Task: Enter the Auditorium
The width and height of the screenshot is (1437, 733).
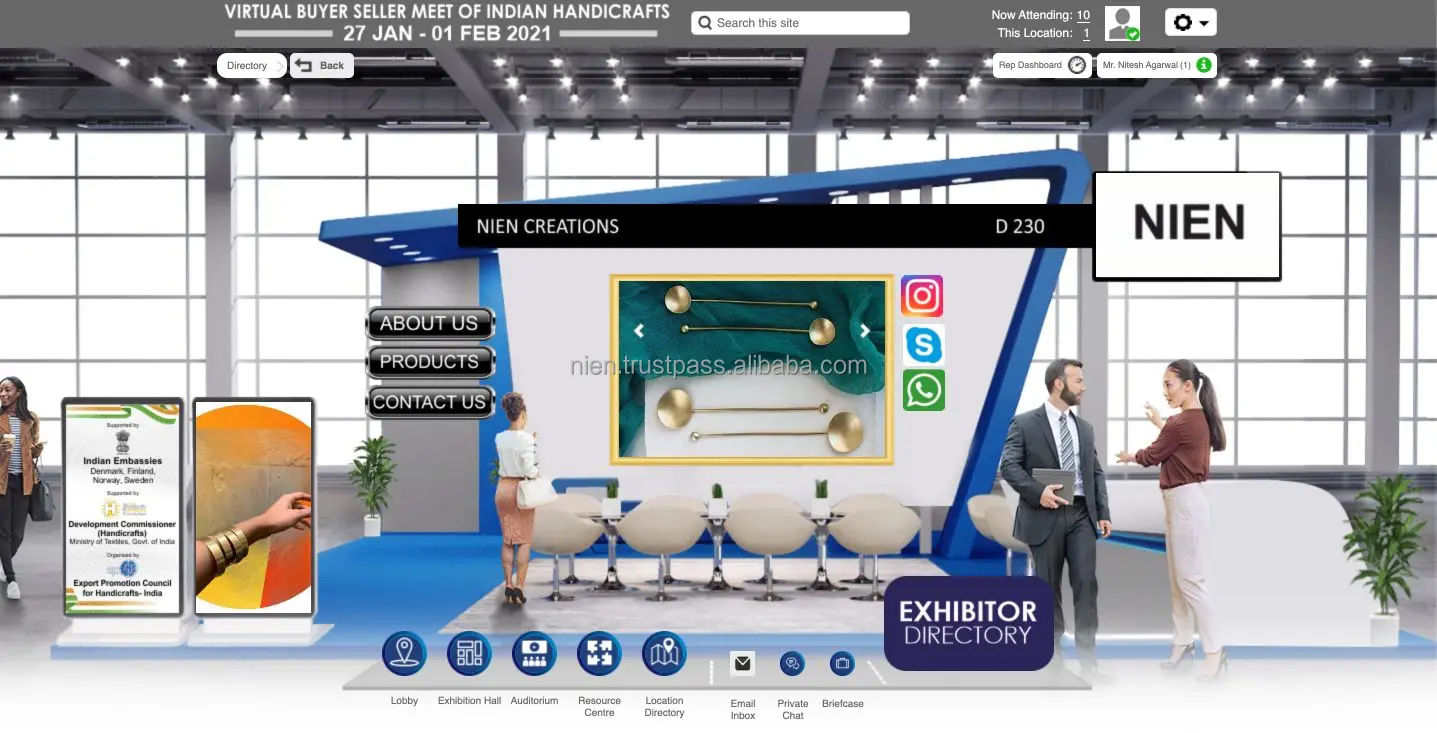Action: pyautogui.click(x=534, y=654)
